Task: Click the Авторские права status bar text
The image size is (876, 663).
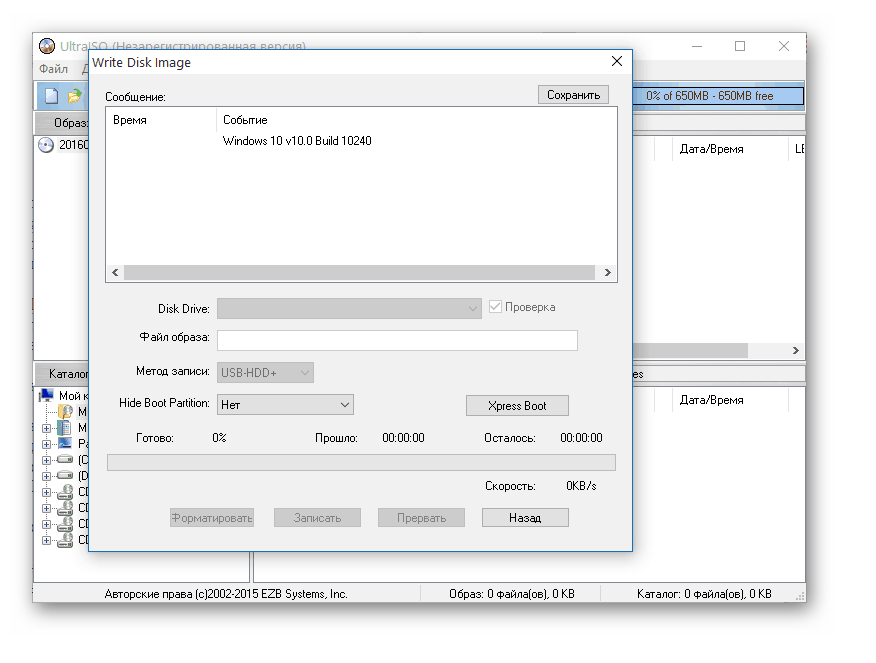Action: 226,594
